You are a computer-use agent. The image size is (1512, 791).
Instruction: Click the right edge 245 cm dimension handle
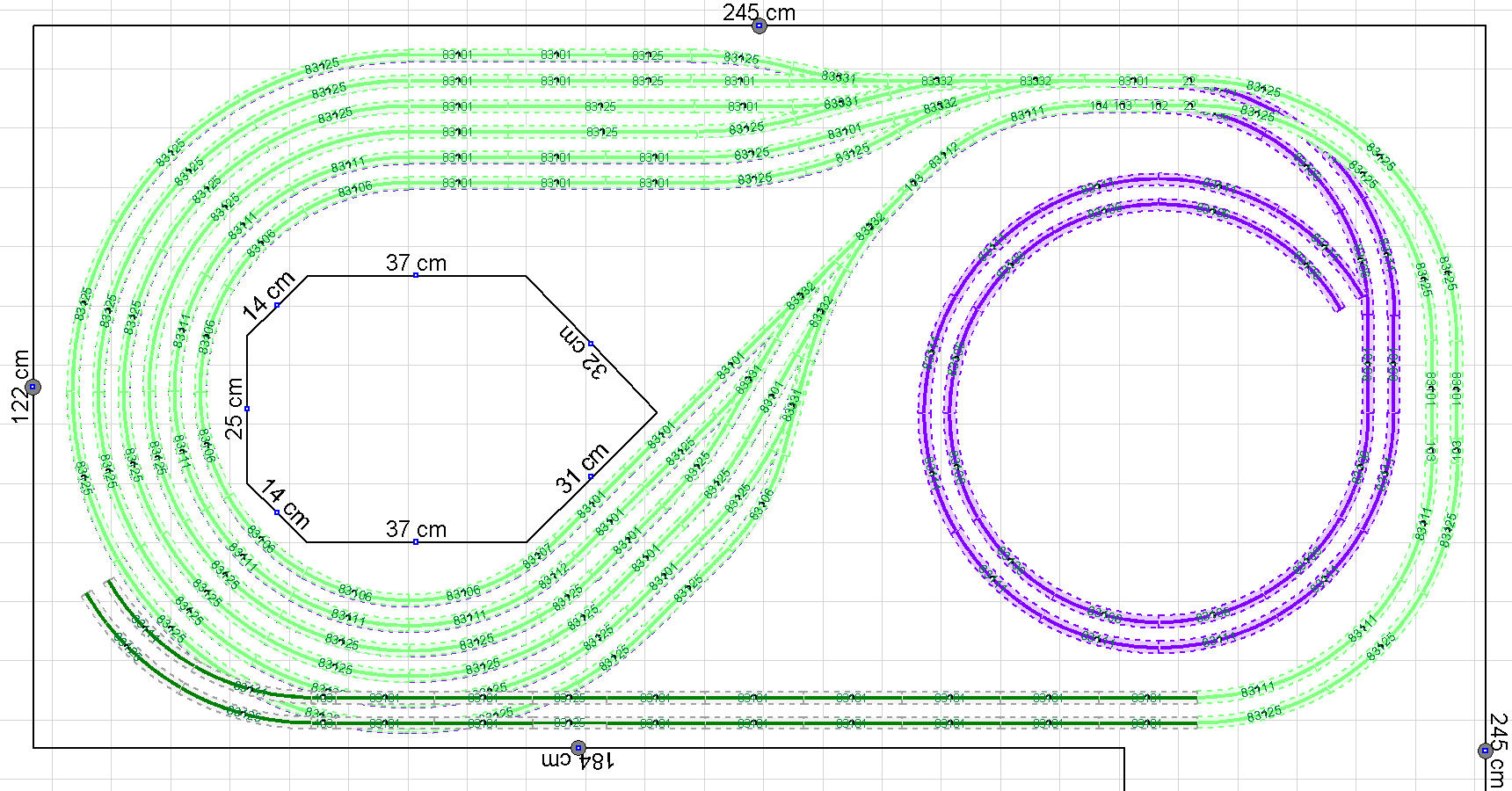[1485, 750]
